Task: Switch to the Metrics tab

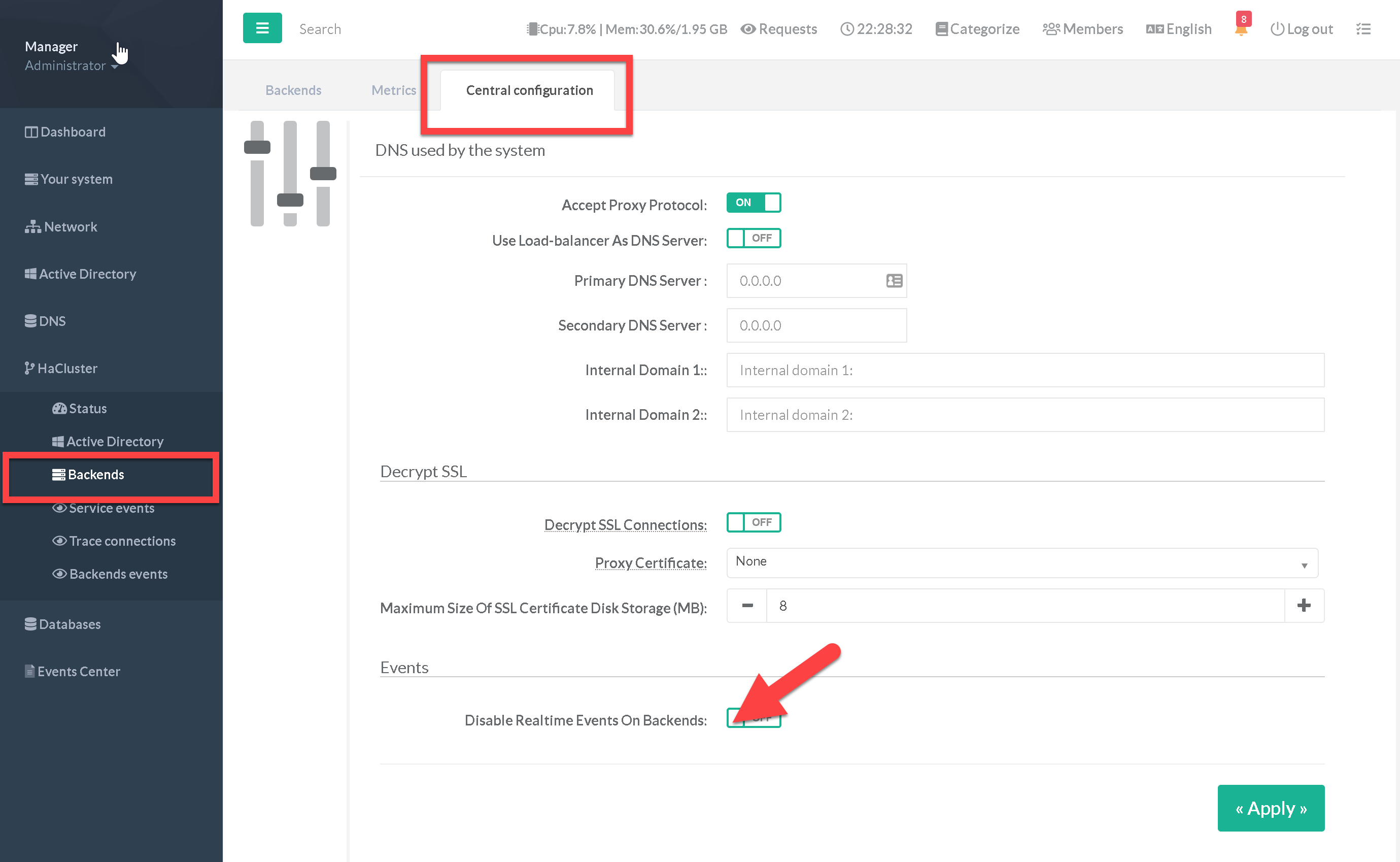Action: tap(393, 90)
